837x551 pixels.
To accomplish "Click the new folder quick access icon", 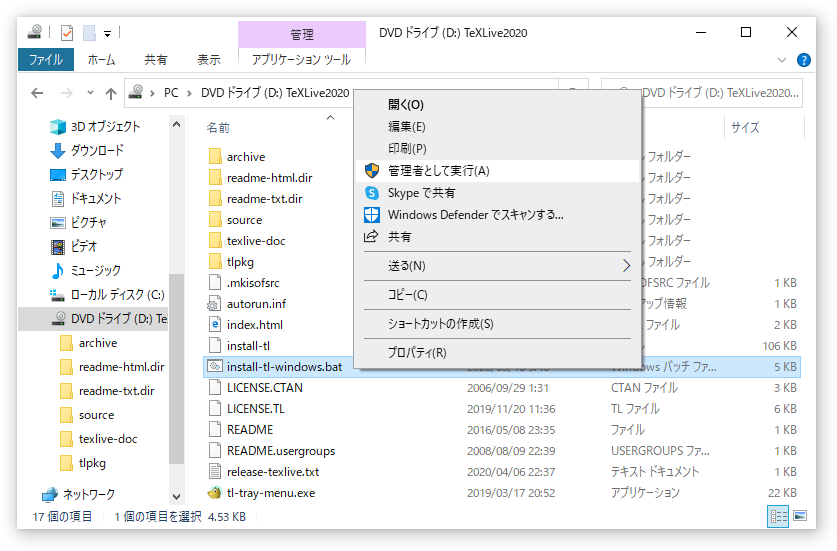I will (x=89, y=33).
